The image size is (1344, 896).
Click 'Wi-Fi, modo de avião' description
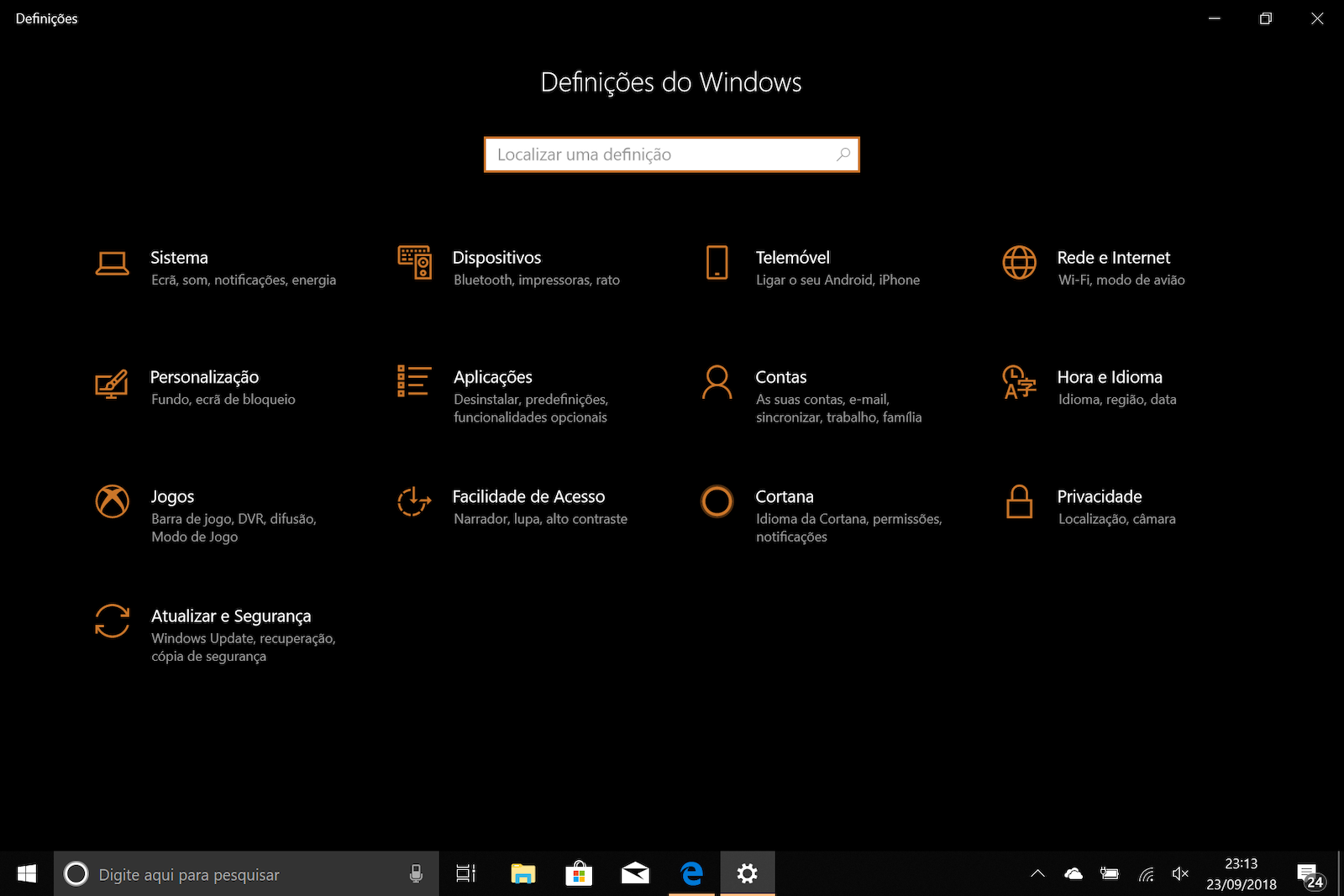point(1121,280)
